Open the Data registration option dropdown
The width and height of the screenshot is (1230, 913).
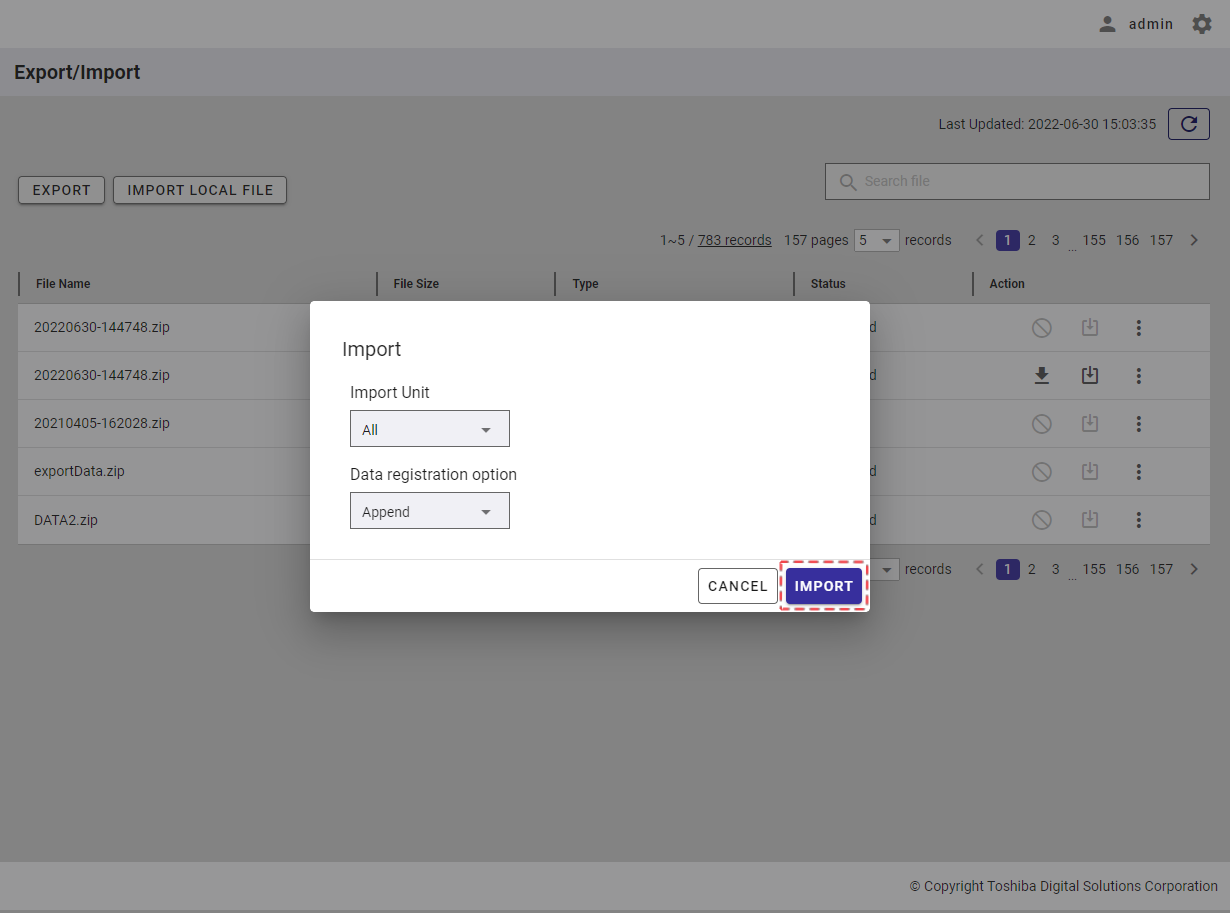[429, 511]
